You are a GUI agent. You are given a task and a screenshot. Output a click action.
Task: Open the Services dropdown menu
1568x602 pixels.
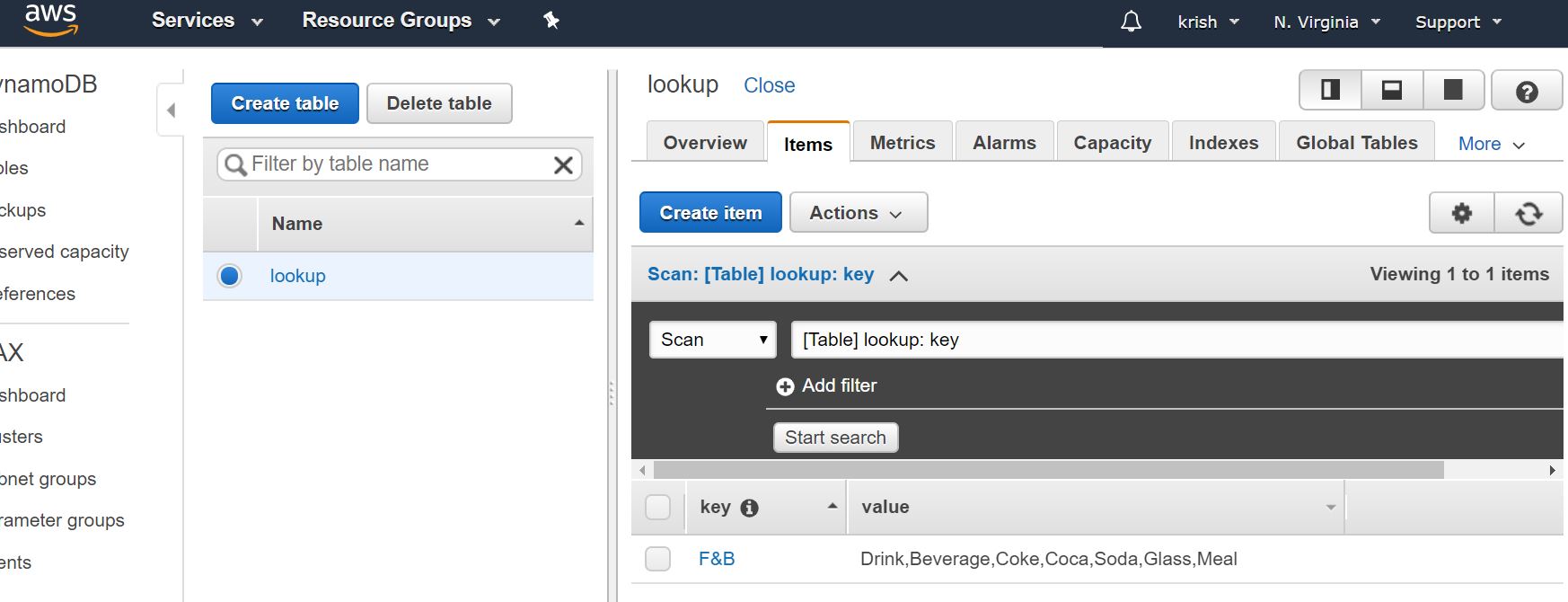(207, 21)
